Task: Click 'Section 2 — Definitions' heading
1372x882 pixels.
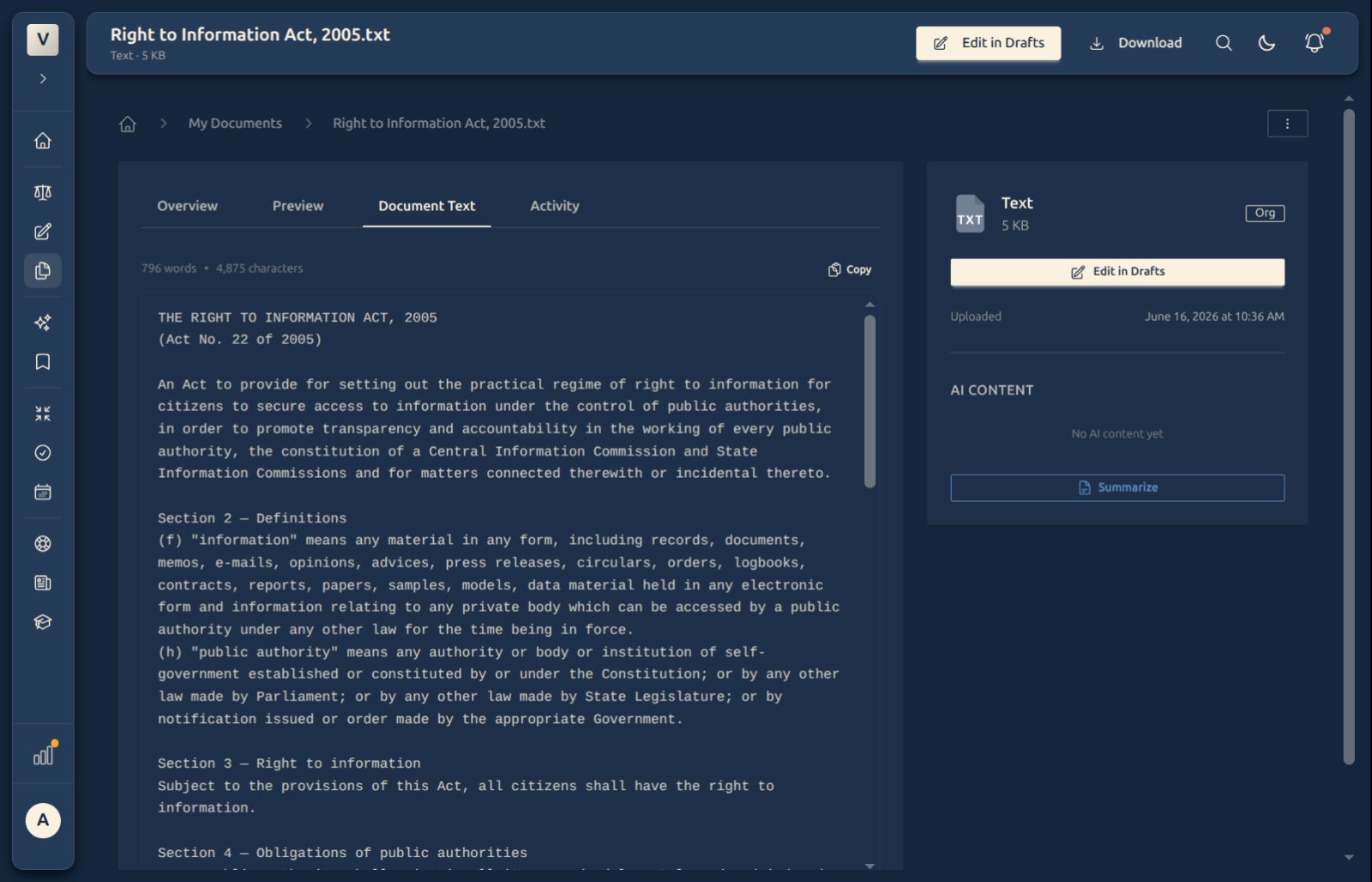Action: 252,518
